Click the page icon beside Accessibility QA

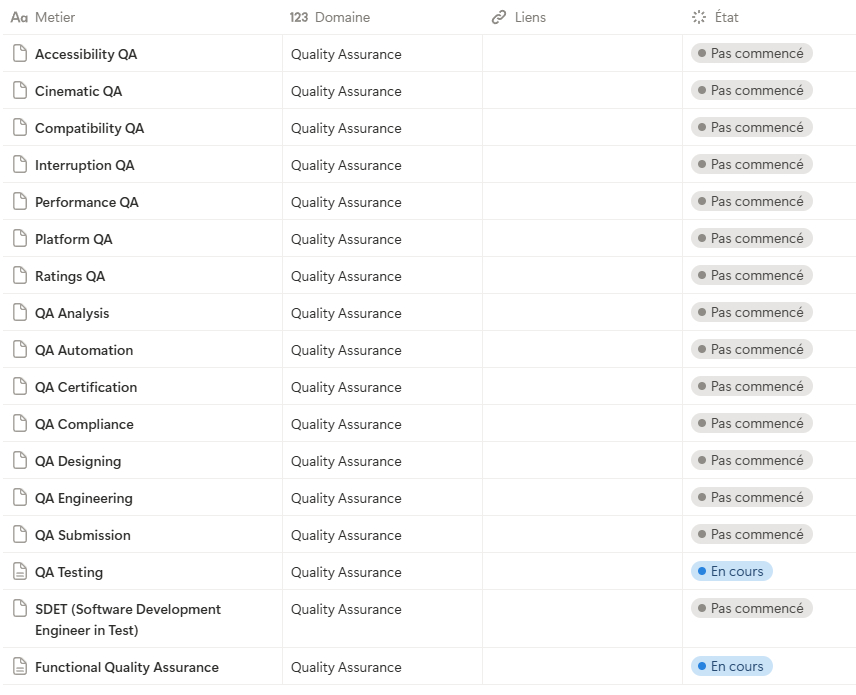(19, 54)
